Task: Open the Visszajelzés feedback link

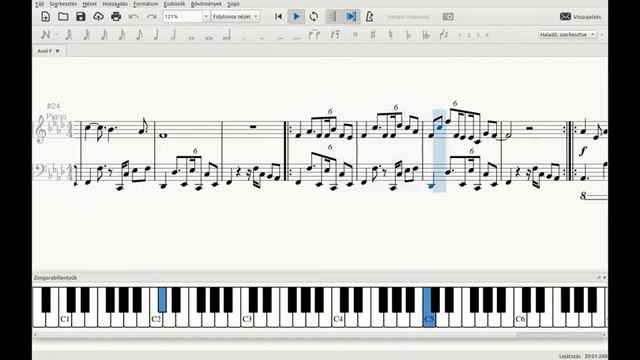Action: pos(580,17)
